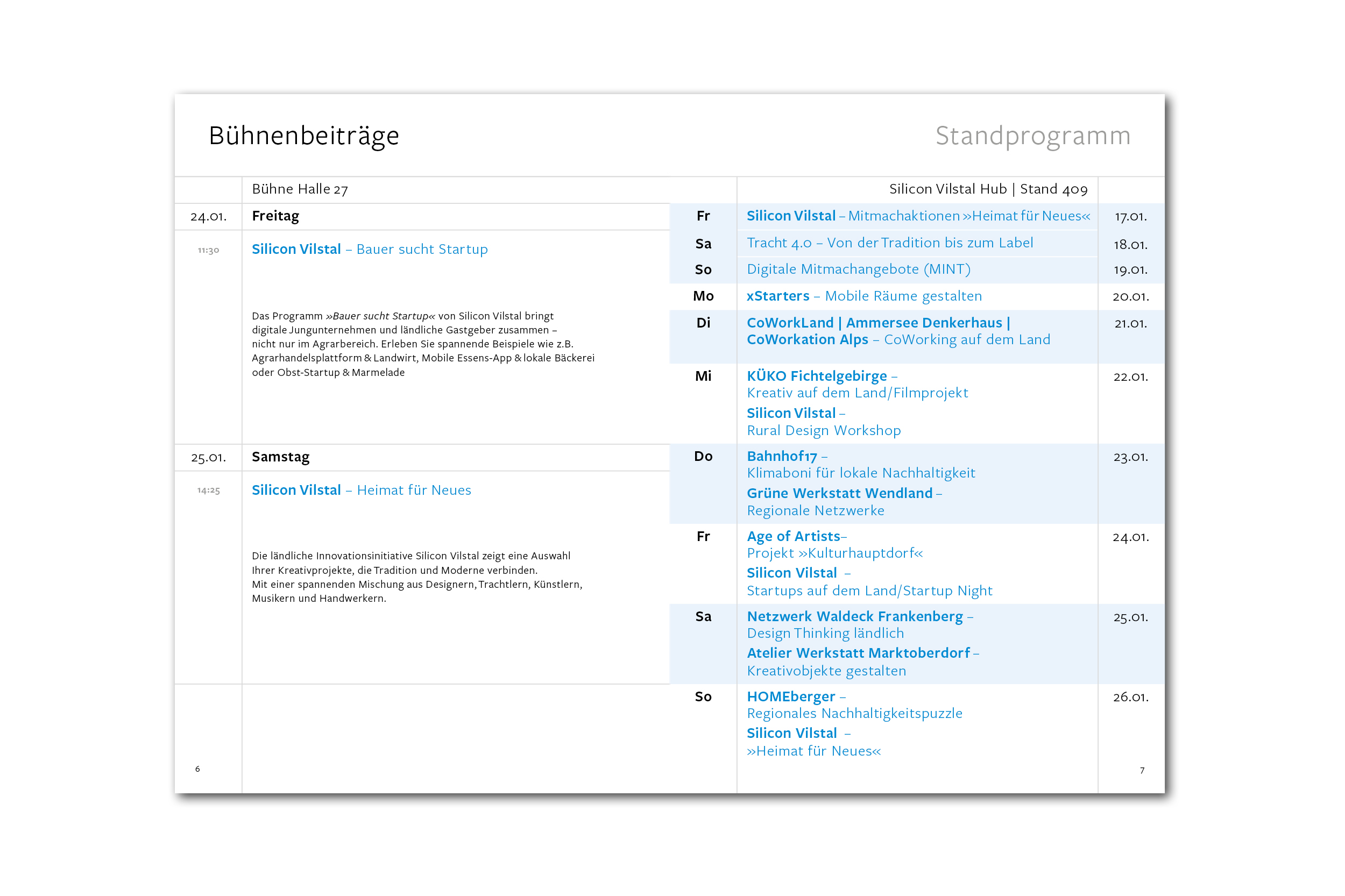The width and height of the screenshot is (1345, 896).
Task: Select the 'HOMEberger' title
Action: (791, 697)
